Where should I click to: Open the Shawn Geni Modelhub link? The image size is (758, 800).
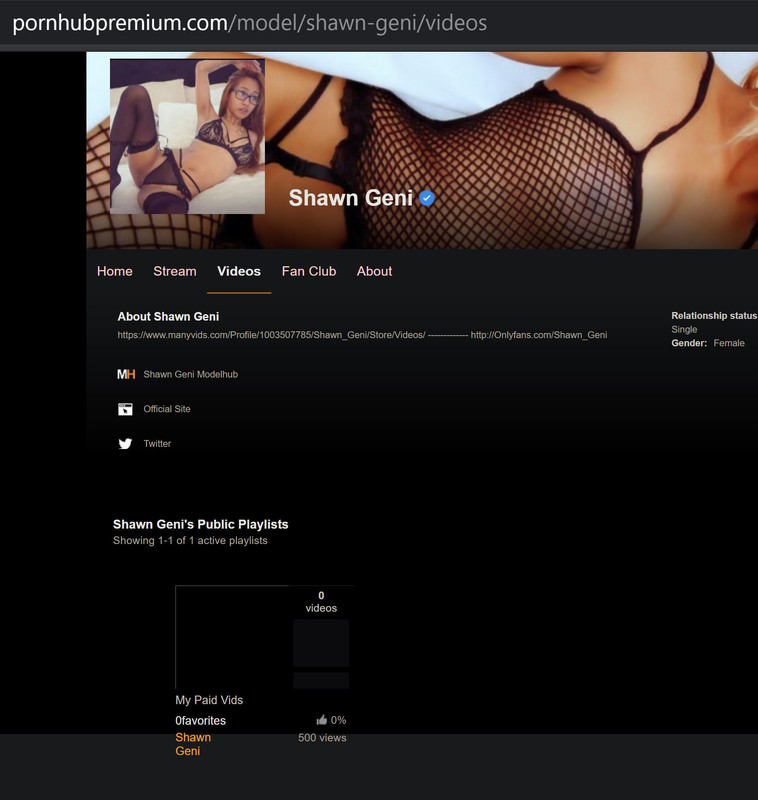(x=191, y=374)
